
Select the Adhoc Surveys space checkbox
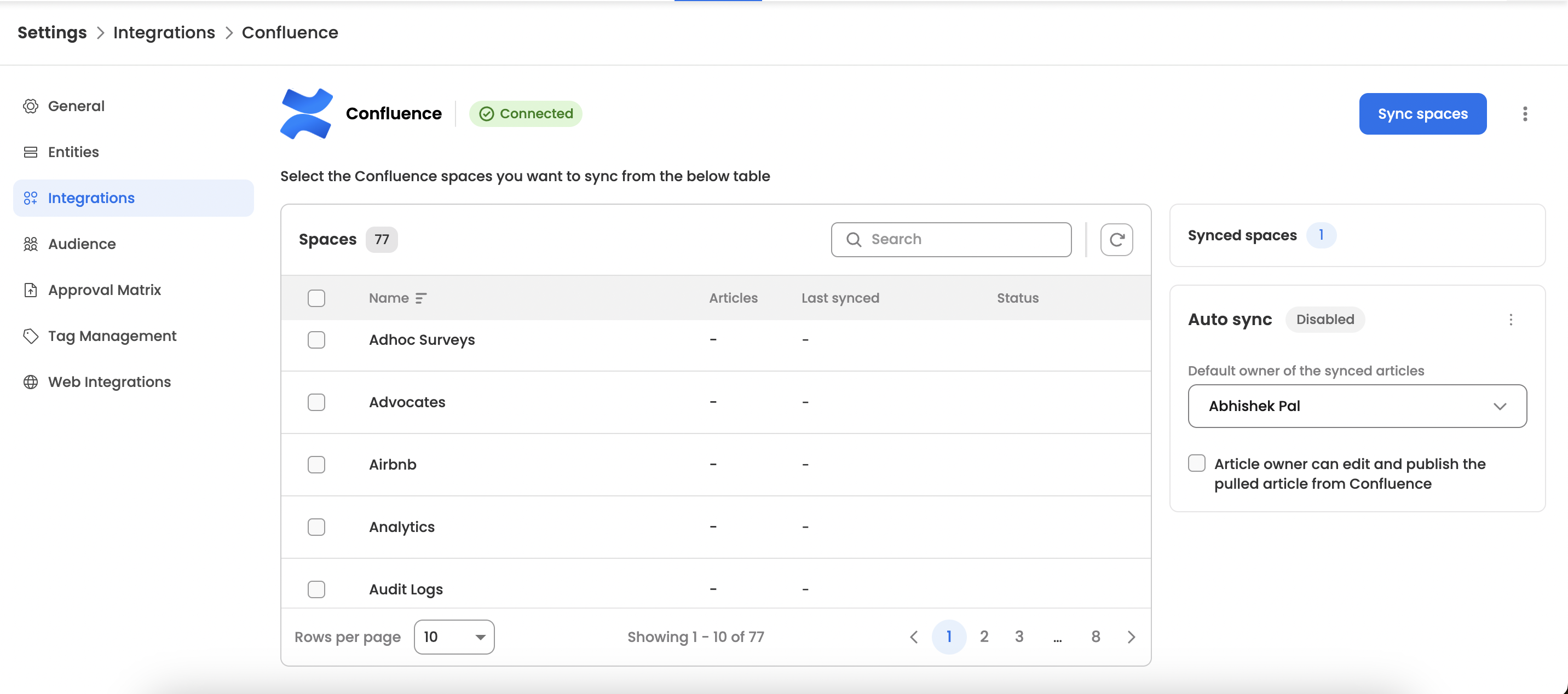pyautogui.click(x=316, y=340)
